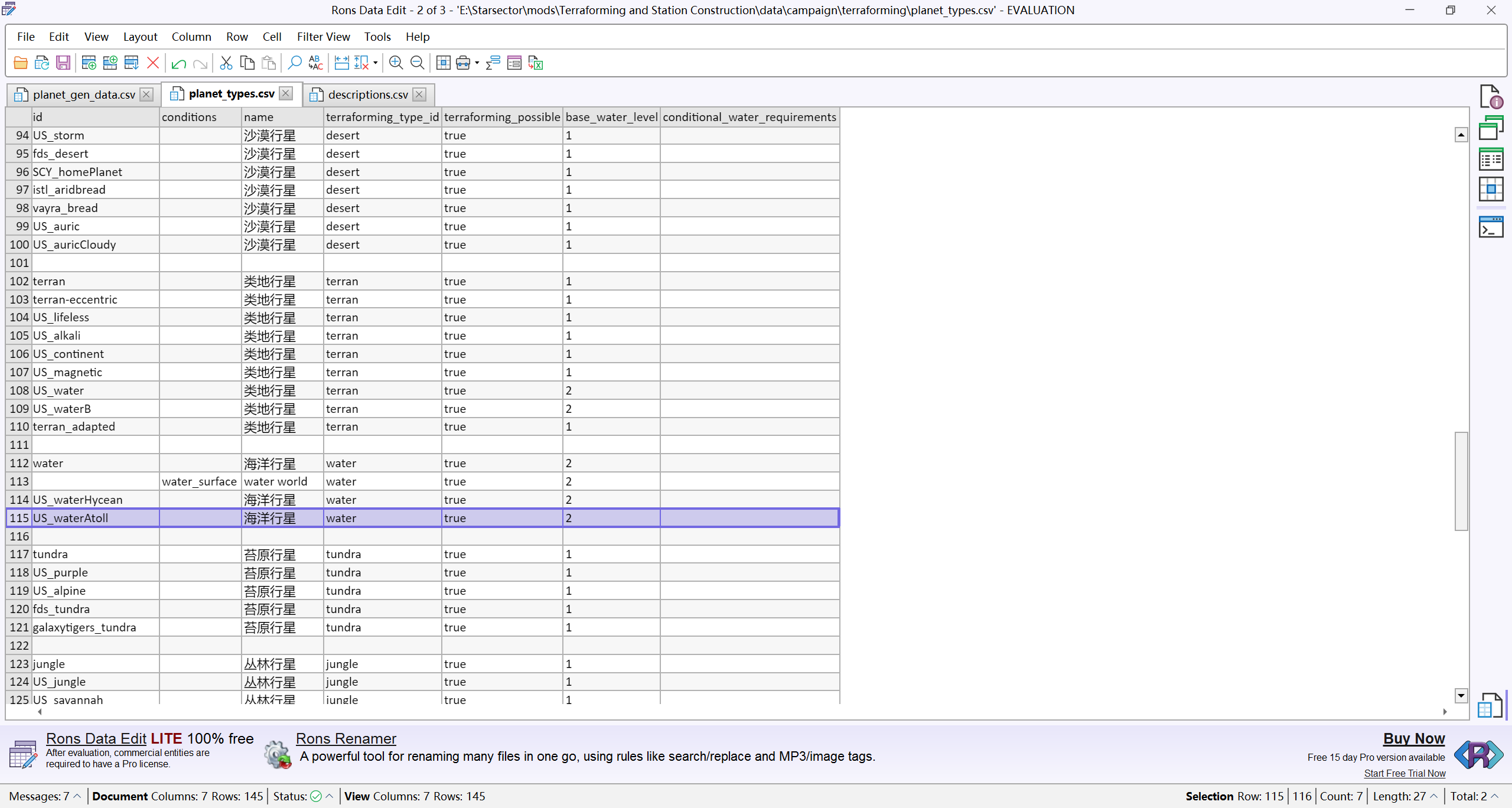Click the scissors Cut icon
This screenshot has height=808, width=1512.
pos(226,63)
